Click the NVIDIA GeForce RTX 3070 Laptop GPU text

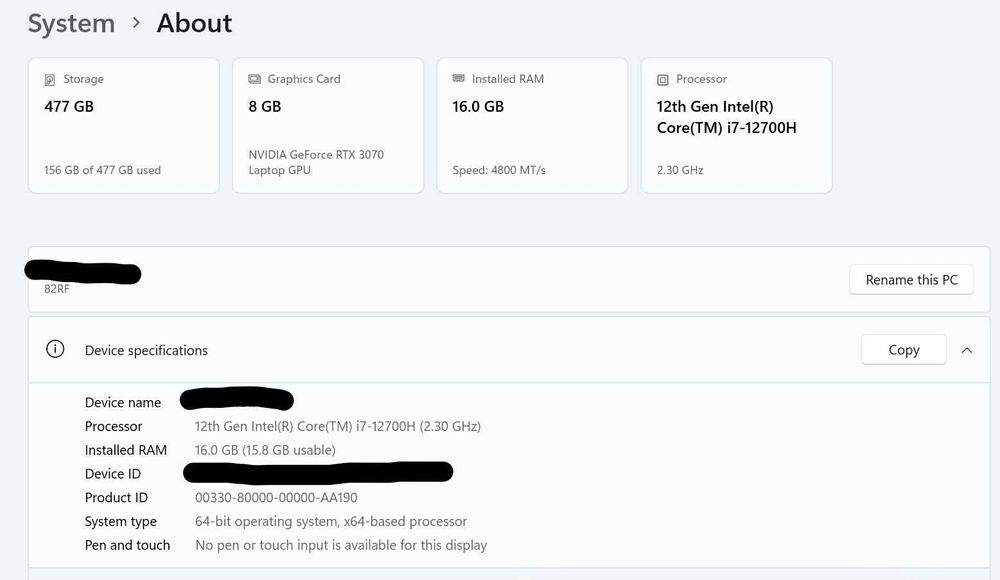coord(316,162)
